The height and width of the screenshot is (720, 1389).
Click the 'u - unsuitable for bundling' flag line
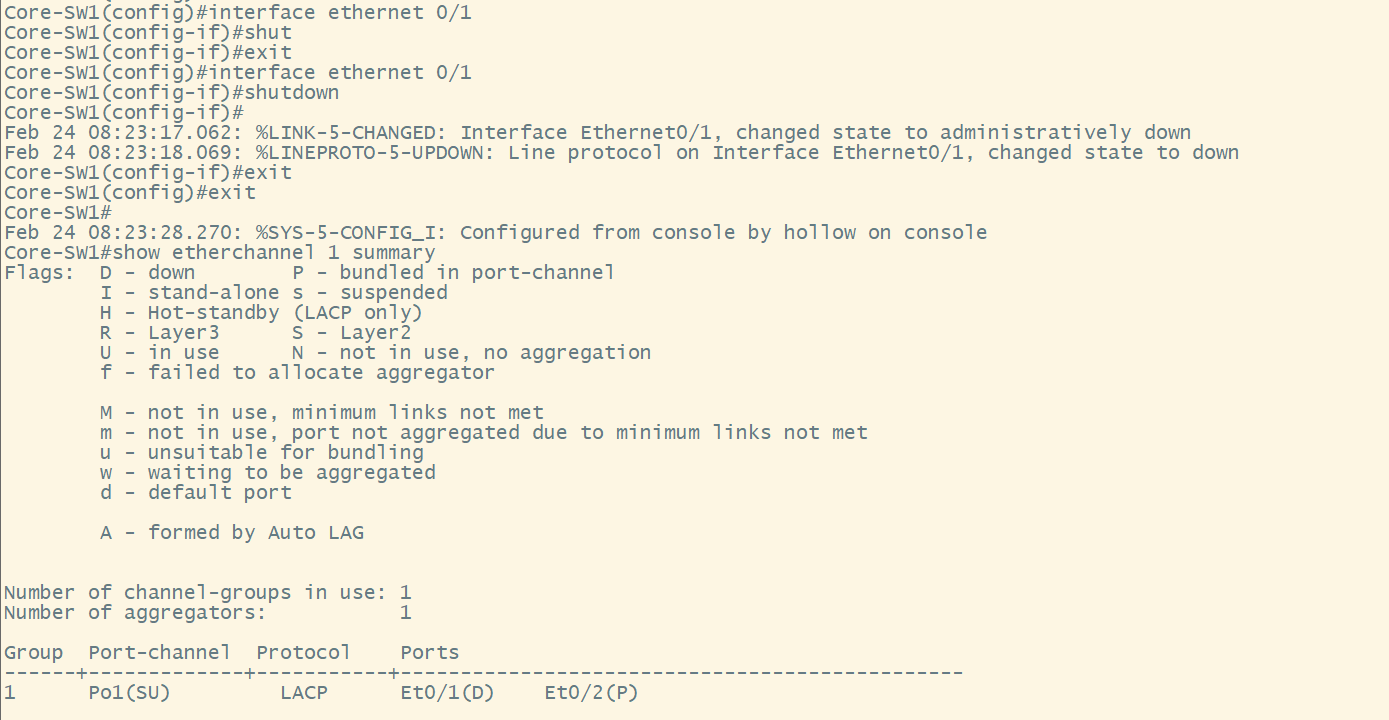261,453
